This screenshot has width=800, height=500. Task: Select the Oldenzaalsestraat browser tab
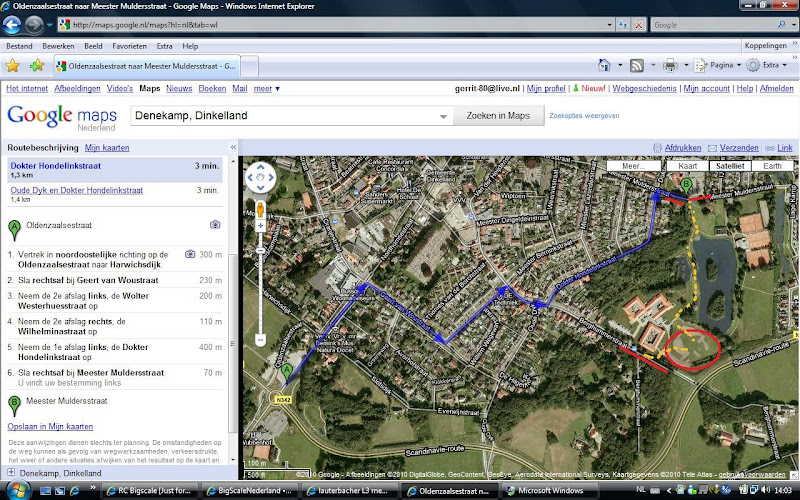[146, 66]
